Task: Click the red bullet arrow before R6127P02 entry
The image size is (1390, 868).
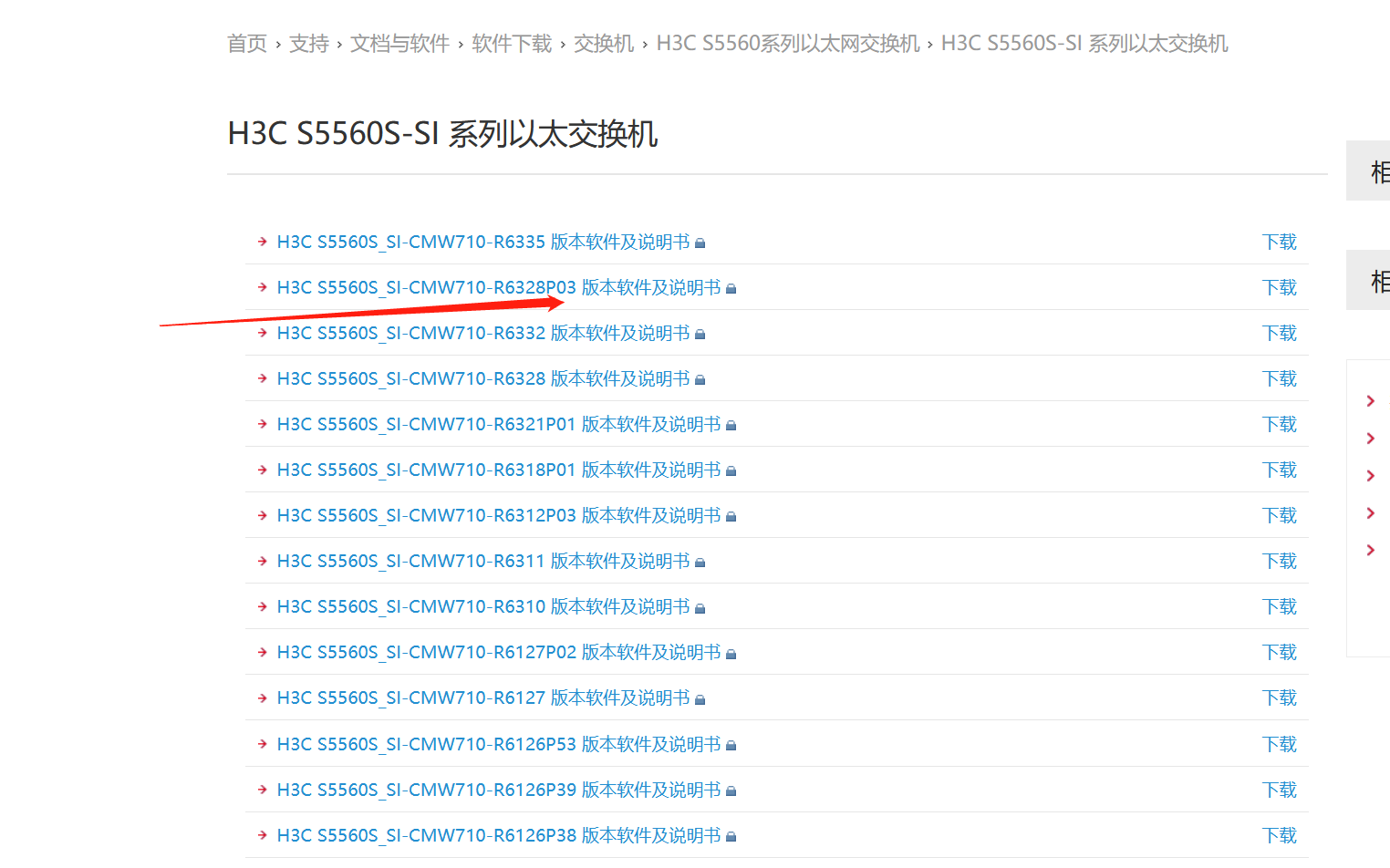Action: pyautogui.click(x=263, y=652)
